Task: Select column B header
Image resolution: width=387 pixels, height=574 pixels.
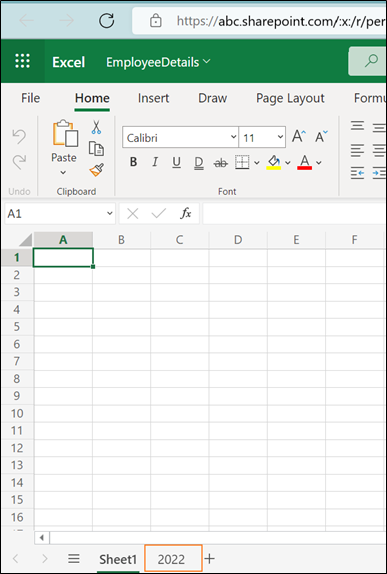Action: pos(122,240)
